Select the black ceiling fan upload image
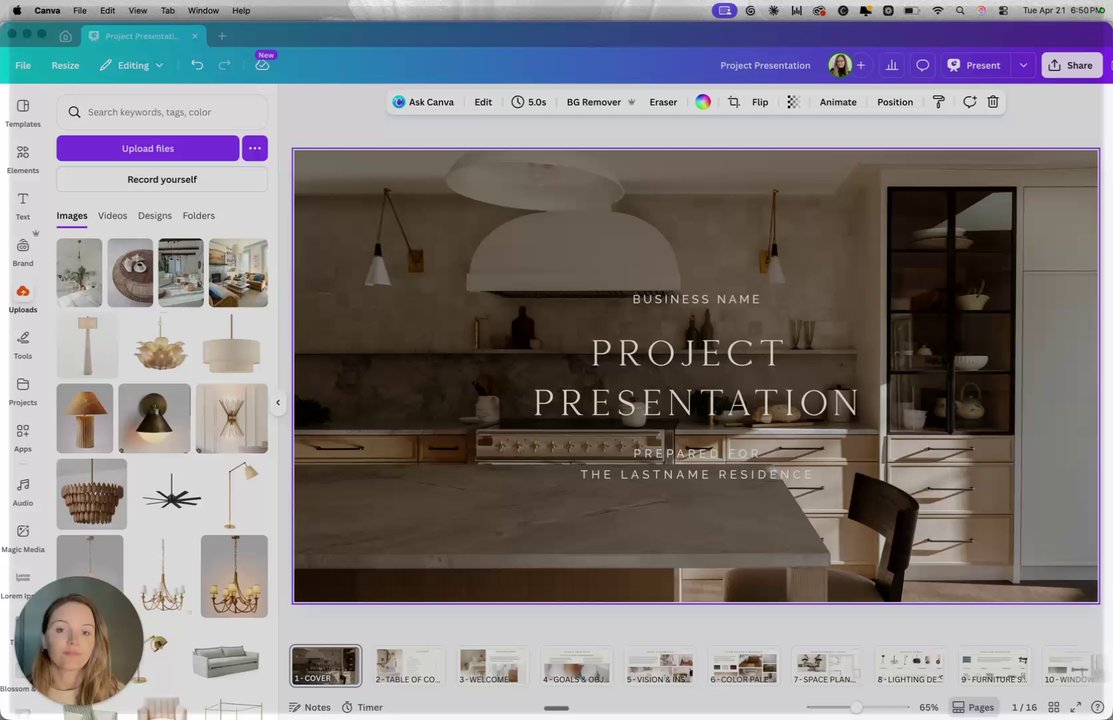This screenshot has width=1113, height=720. 171,495
